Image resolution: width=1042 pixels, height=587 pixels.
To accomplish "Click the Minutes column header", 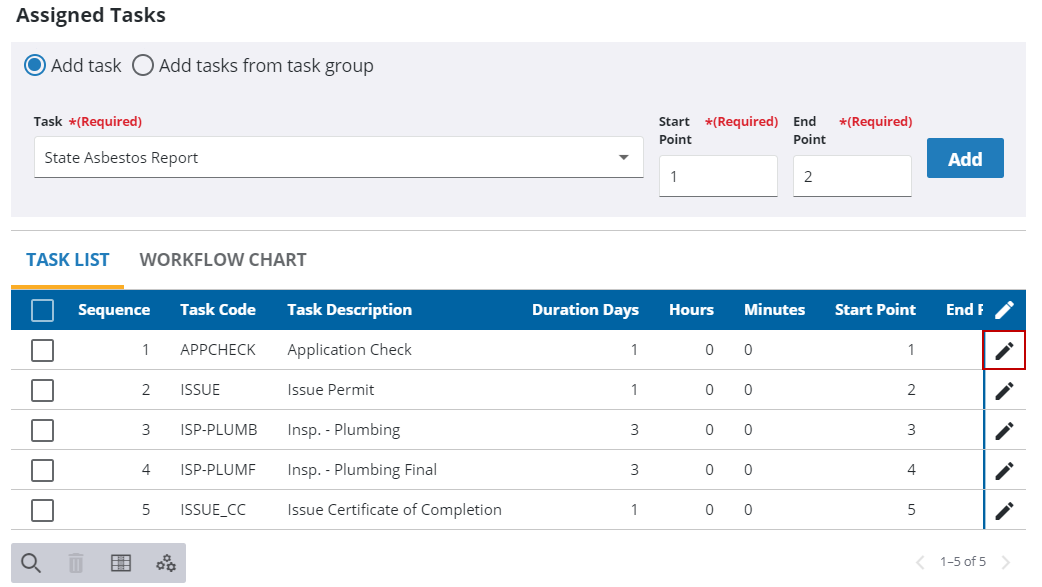I will pos(774,310).
